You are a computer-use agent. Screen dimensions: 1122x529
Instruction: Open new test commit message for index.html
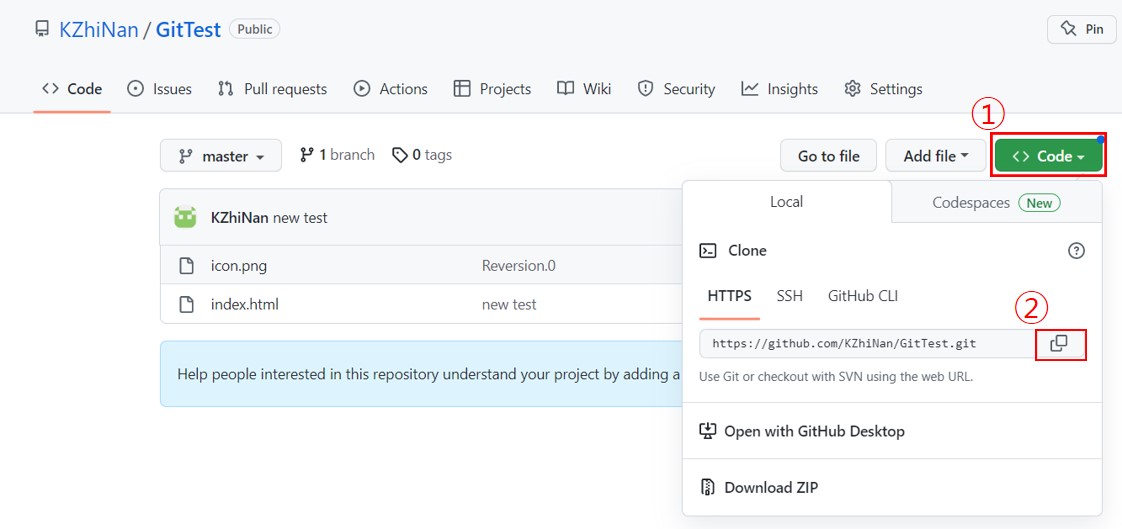tap(509, 304)
